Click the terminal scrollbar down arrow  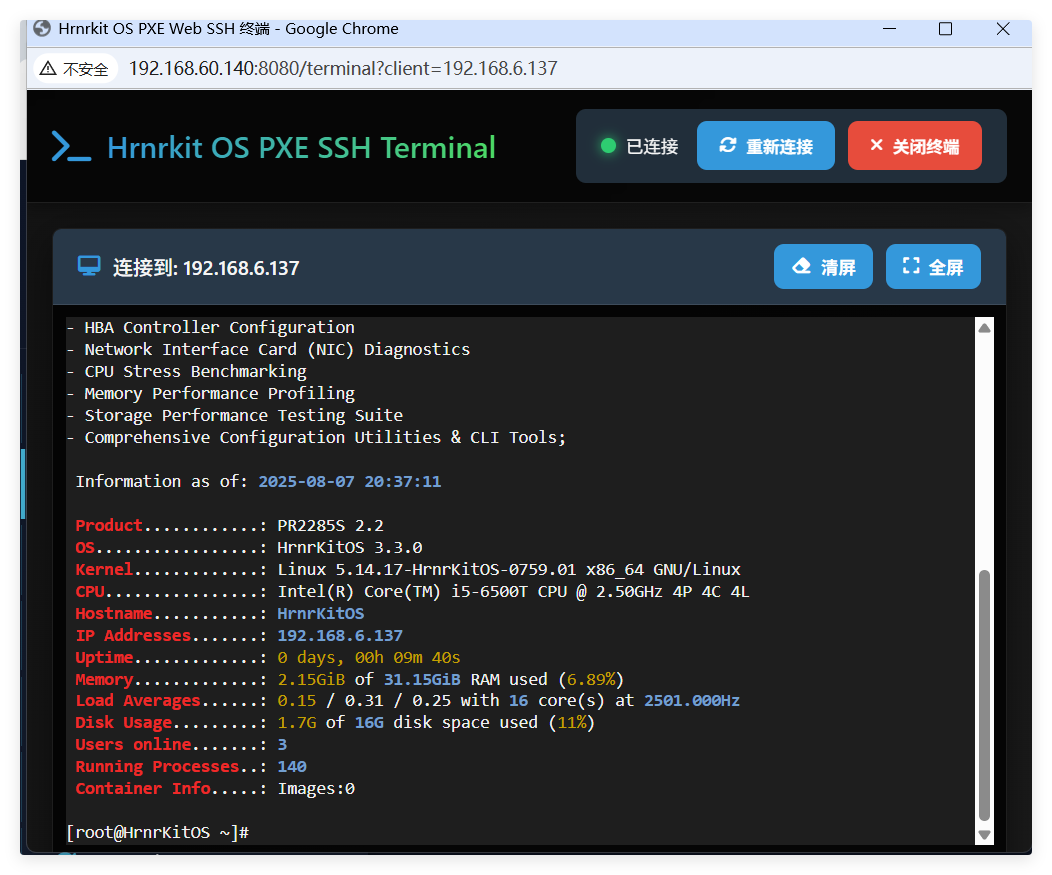(x=984, y=834)
